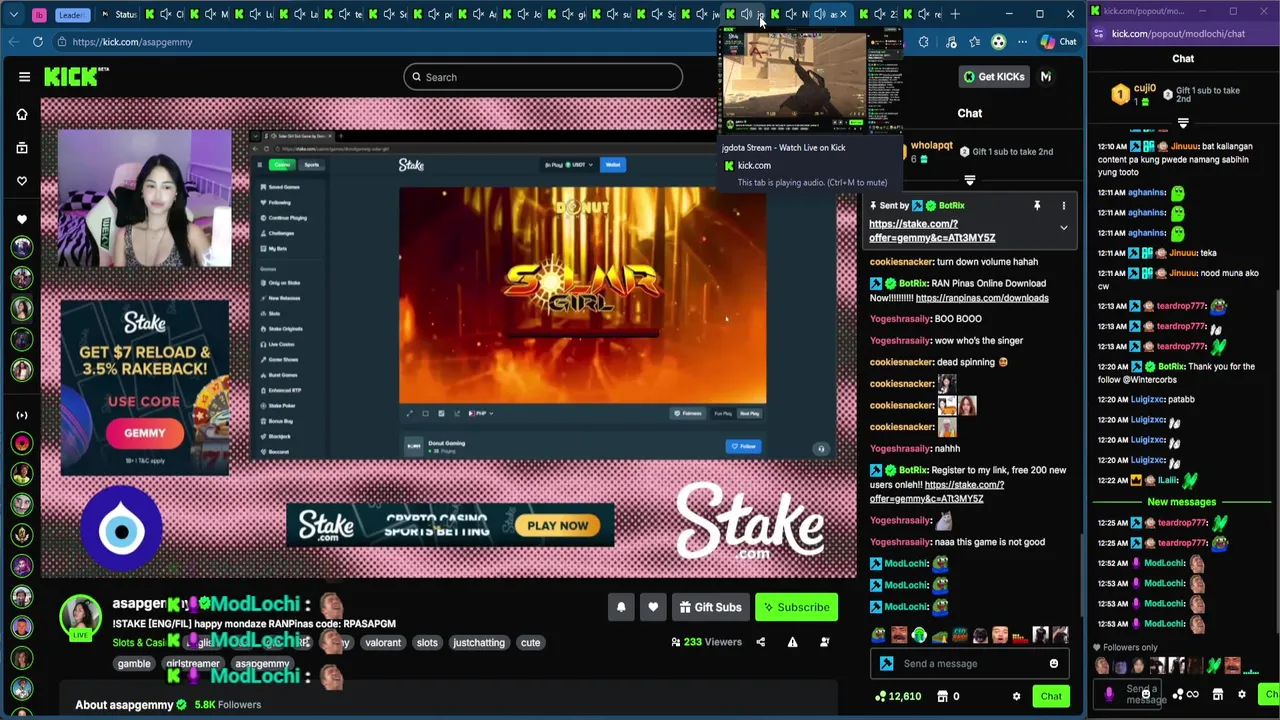Open shop icon in popout chat

point(1217,694)
